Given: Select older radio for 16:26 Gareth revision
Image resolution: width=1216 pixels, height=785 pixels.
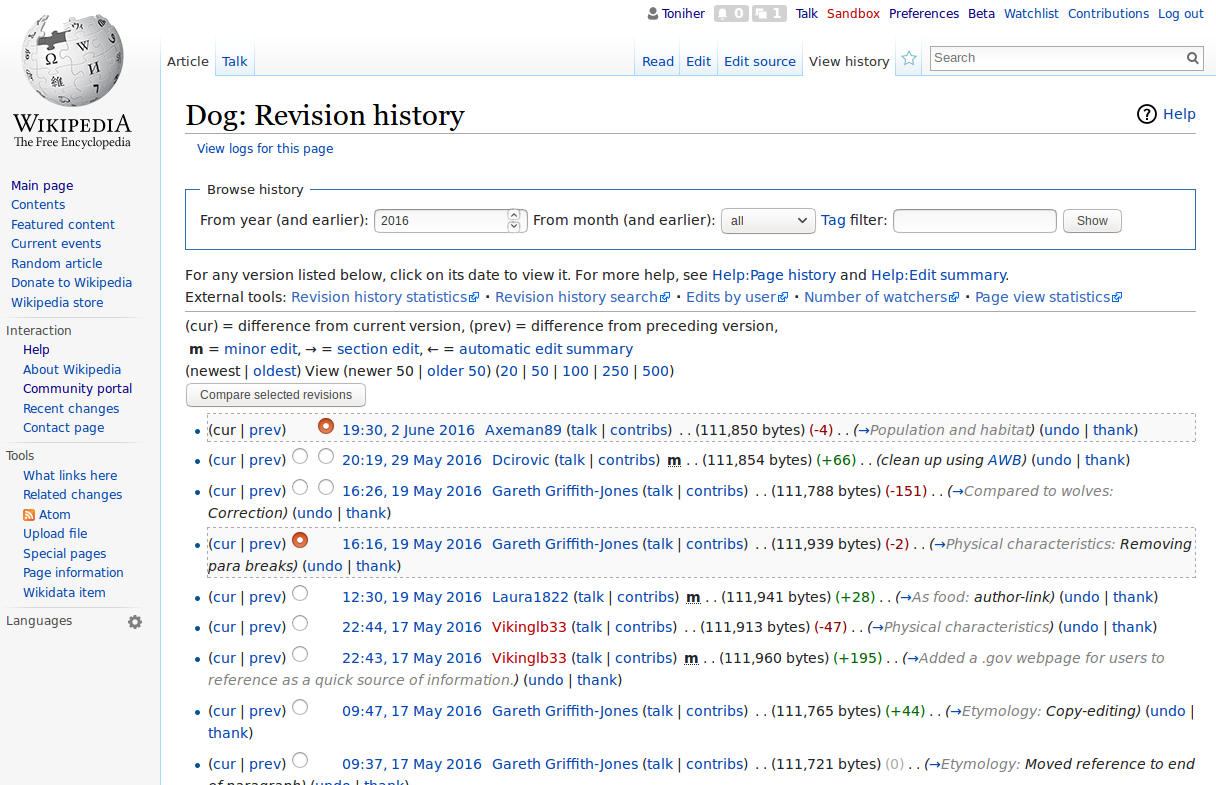Looking at the screenshot, I should point(300,488).
